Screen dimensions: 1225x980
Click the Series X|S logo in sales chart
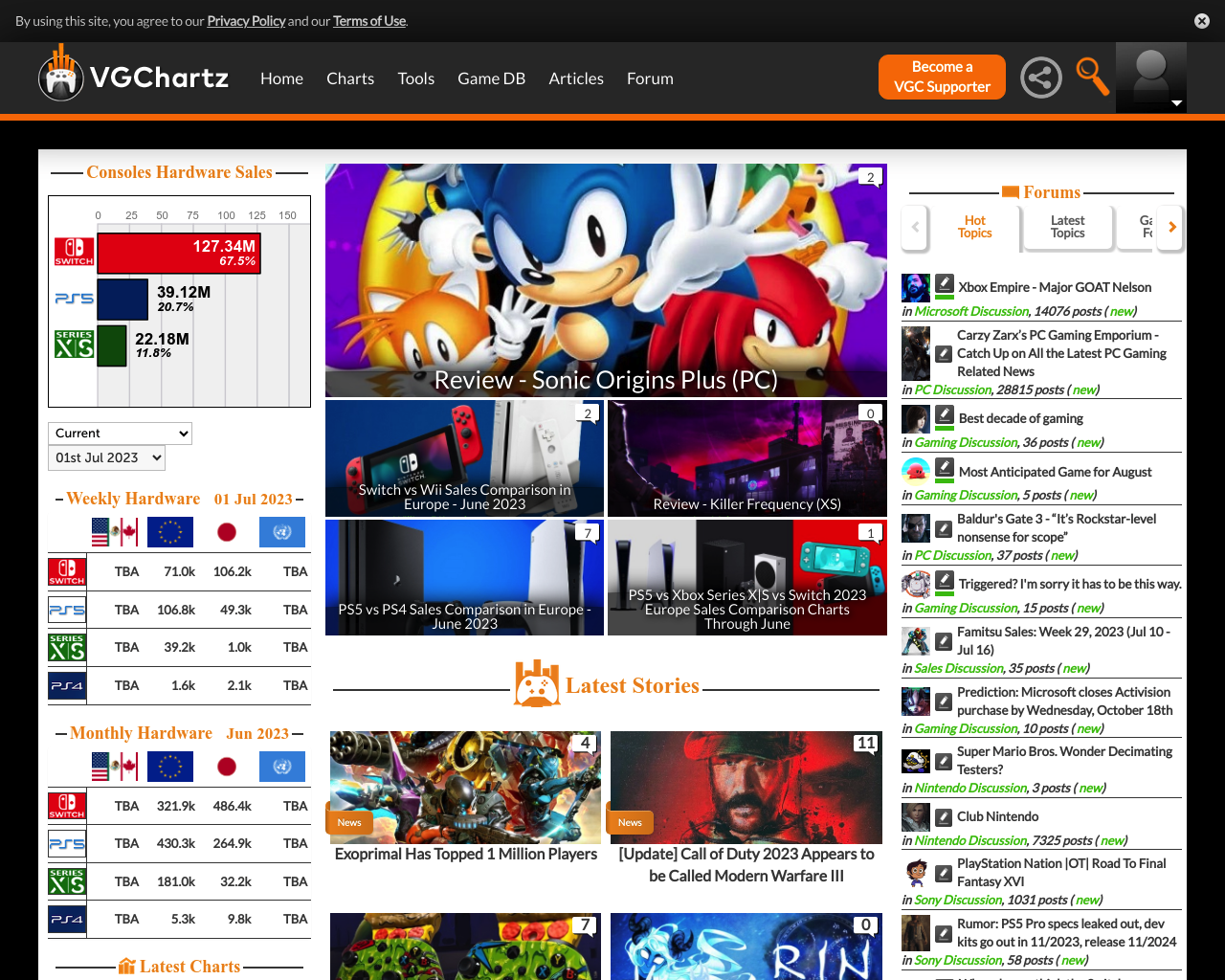coord(75,345)
